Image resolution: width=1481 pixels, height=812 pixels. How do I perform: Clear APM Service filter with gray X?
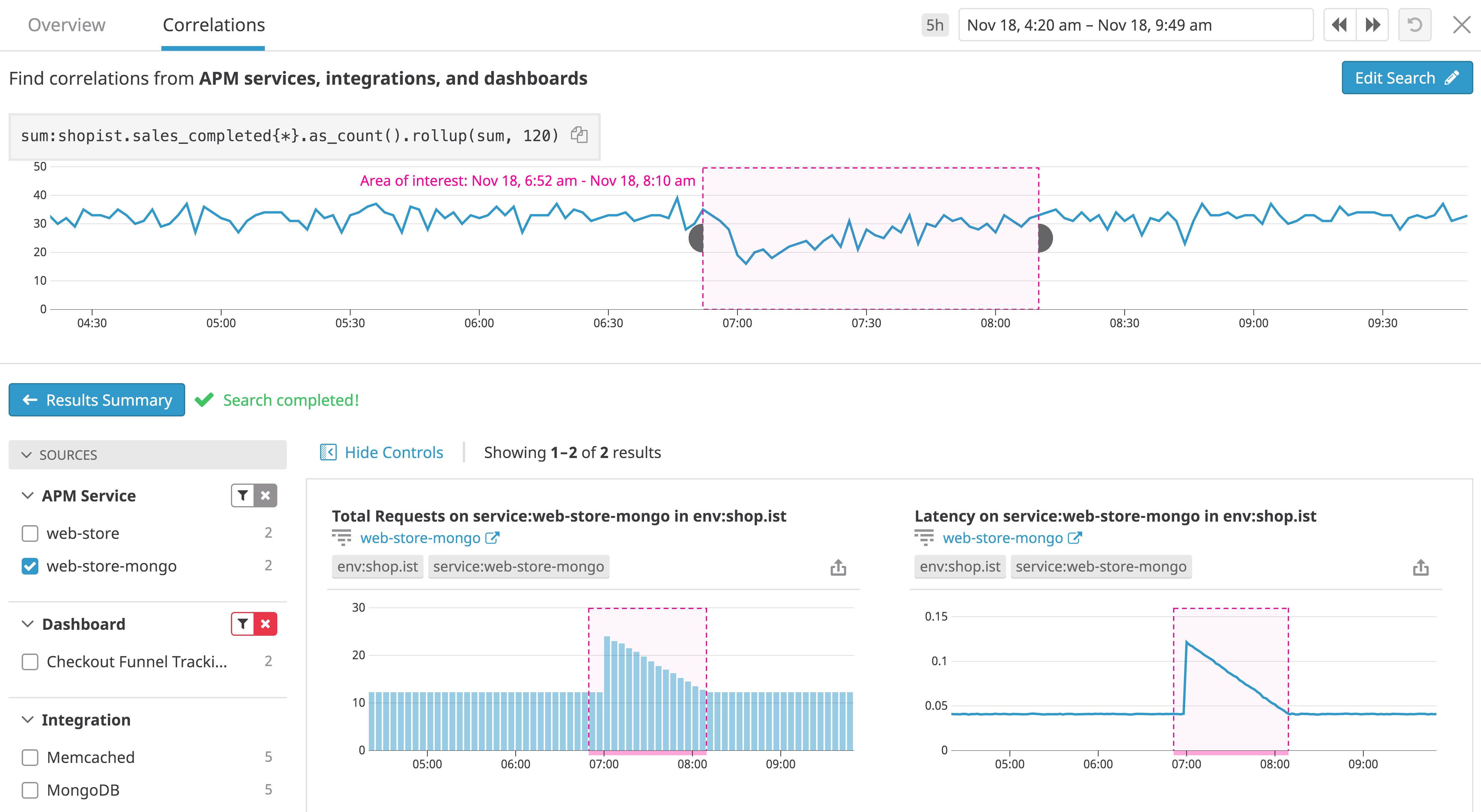point(266,495)
